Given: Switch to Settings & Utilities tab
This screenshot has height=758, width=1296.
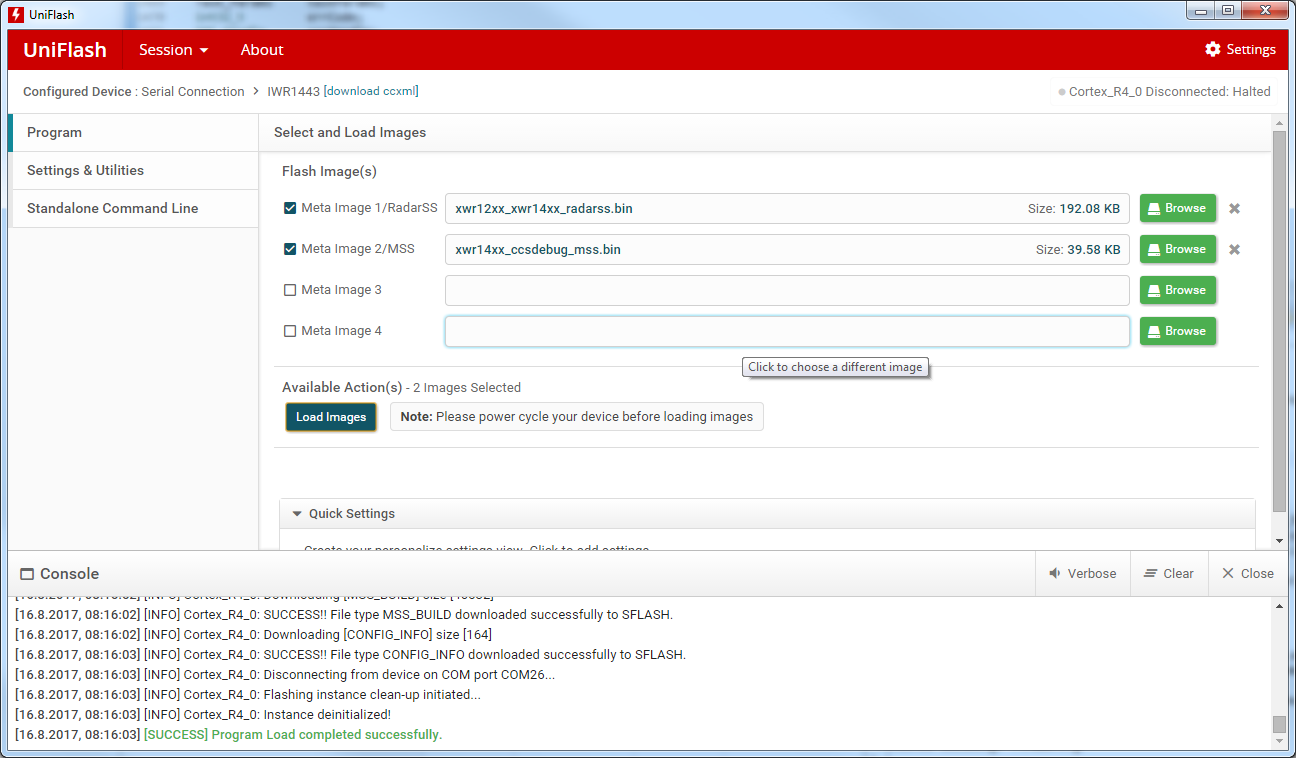Looking at the screenshot, I should click(x=133, y=170).
